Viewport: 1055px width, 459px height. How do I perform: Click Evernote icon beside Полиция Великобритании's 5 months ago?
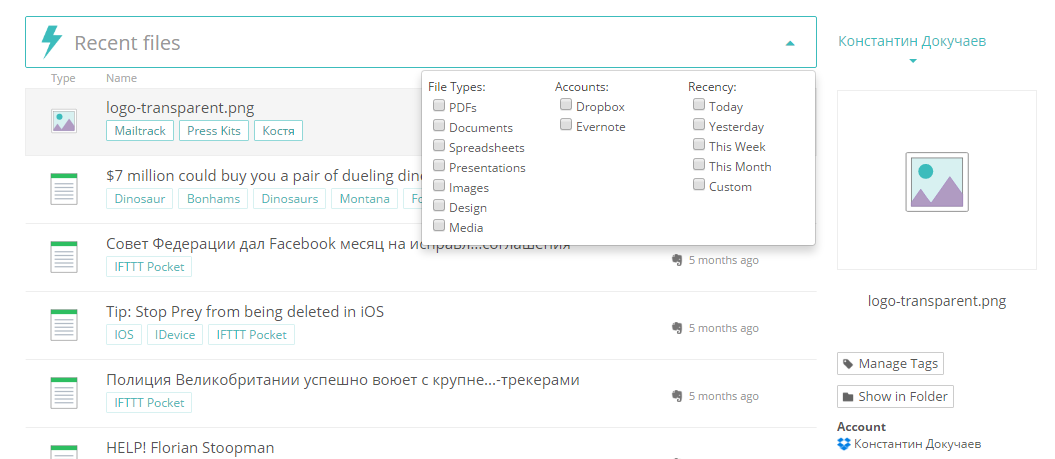[678, 396]
